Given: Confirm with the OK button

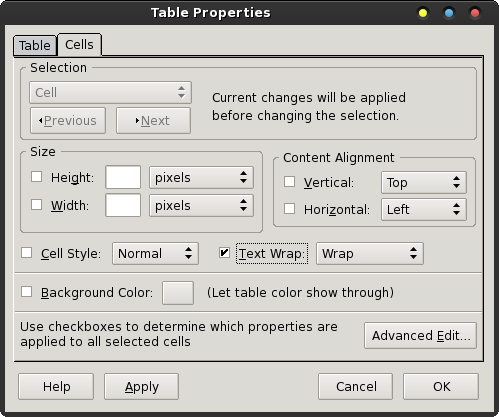Looking at the screenshot, I should point(441,386).
